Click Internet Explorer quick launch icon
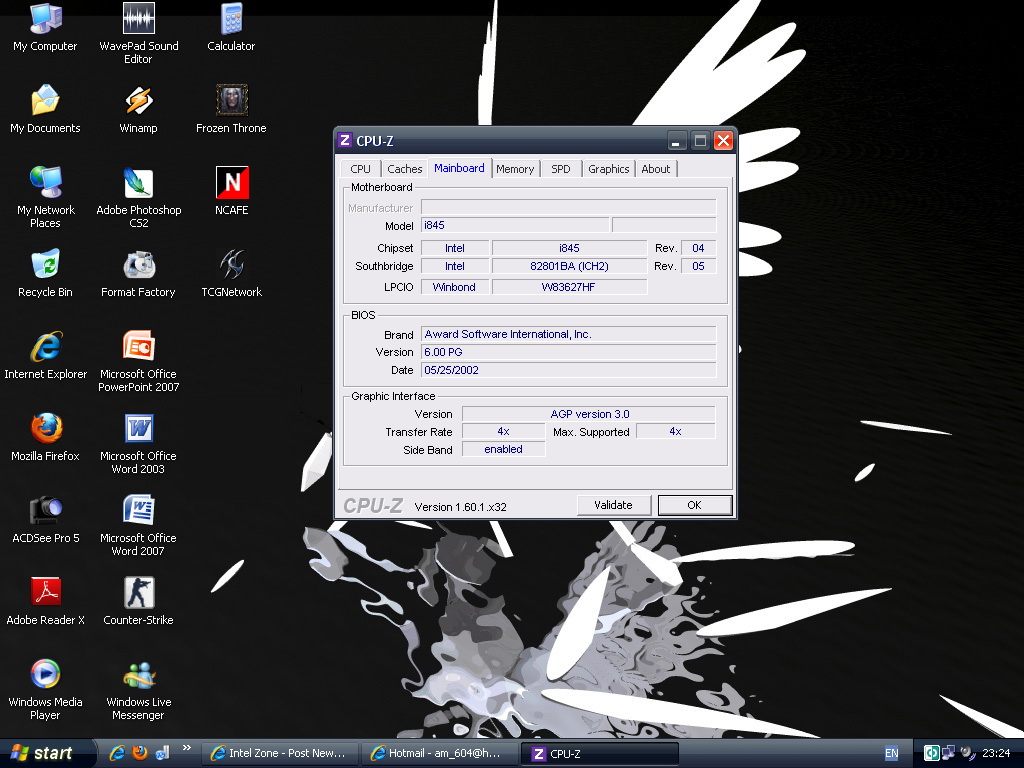The width and height of the screenshot is (1024, 768). [117, 753]
